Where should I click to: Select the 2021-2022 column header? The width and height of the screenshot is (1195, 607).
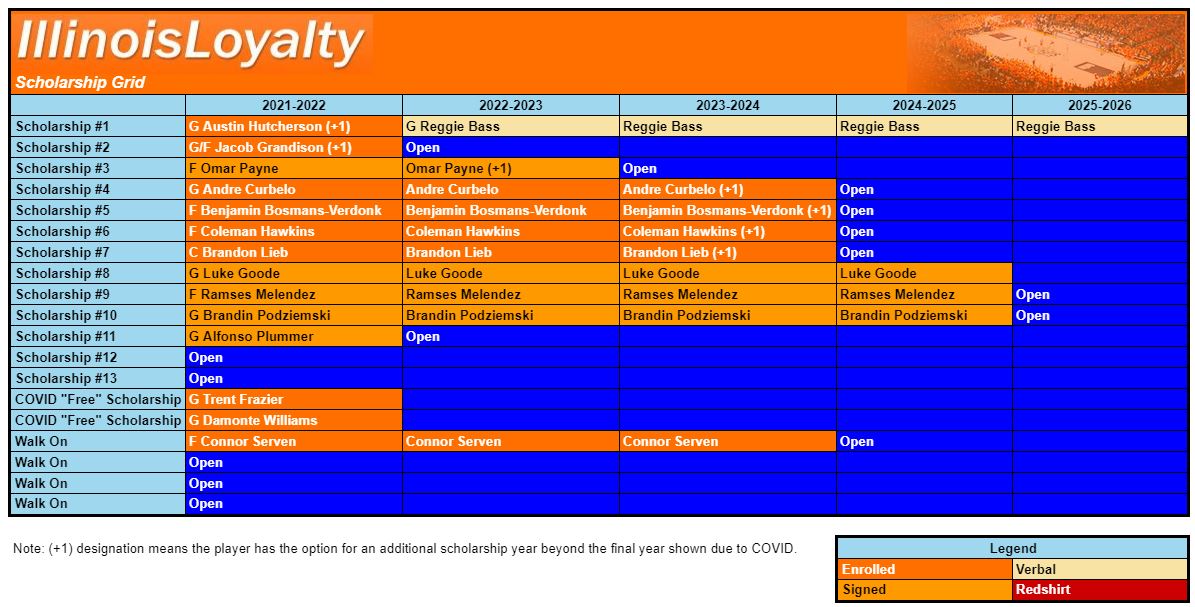tap(294, 105)
